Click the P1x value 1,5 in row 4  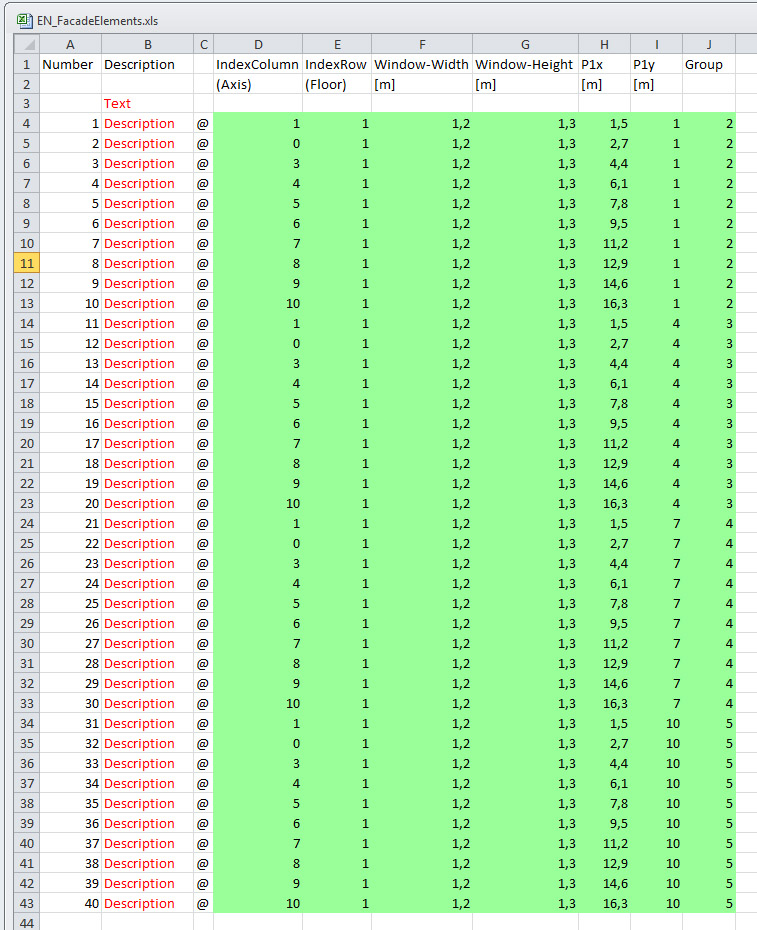tap(604, 123)
